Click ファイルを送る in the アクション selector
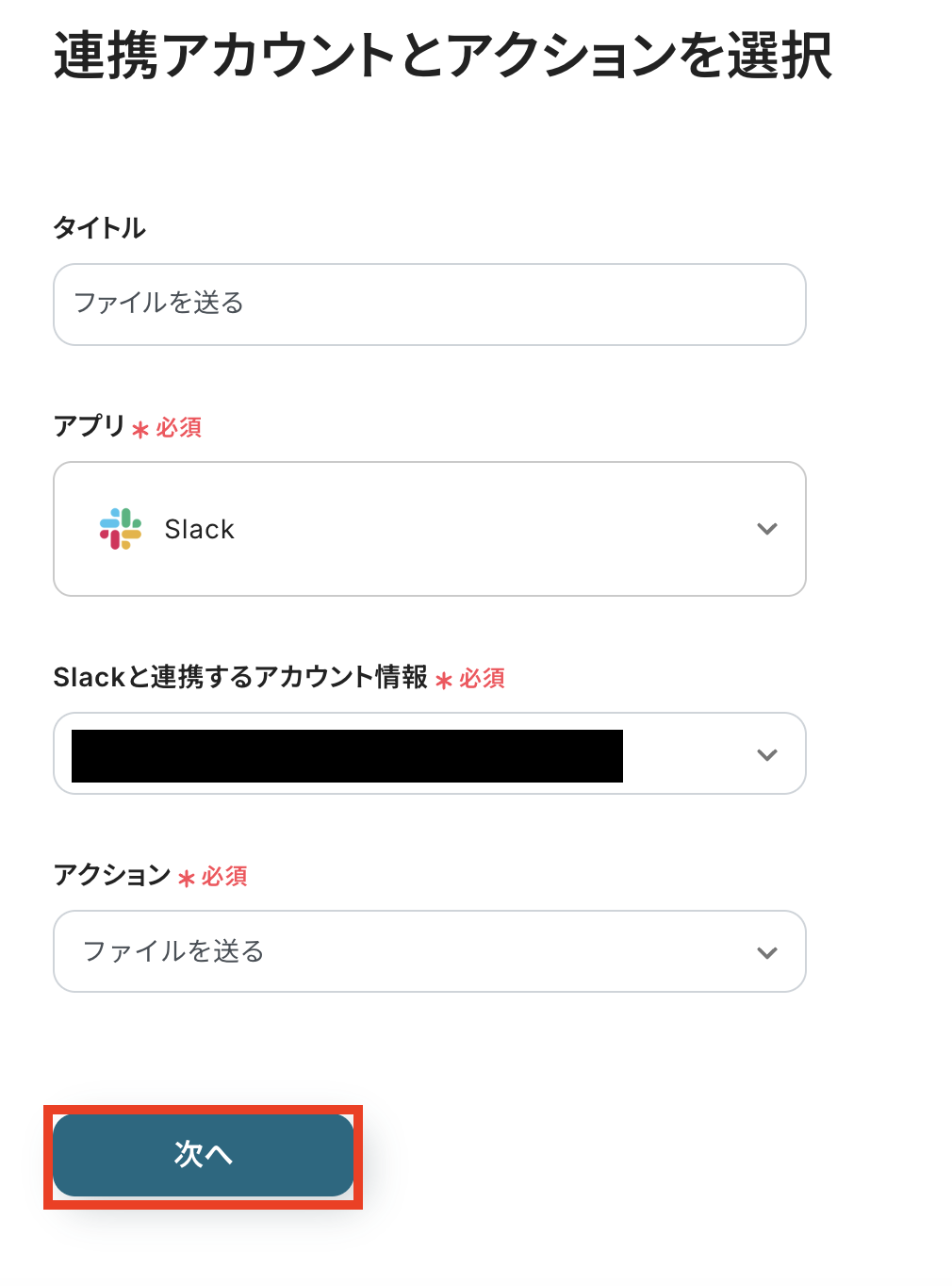Screen dimensions: 952x1286 coord(173,951)
